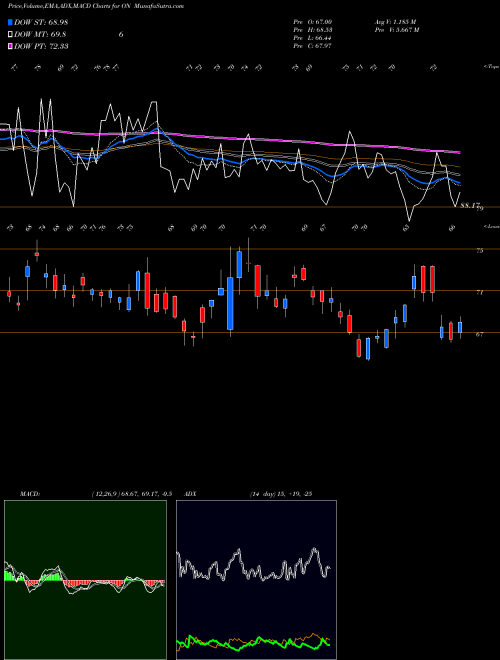Click the ADX panel heading
This screenshot has height=660, width=500.
pyautogui.click(x=191, y=494)
